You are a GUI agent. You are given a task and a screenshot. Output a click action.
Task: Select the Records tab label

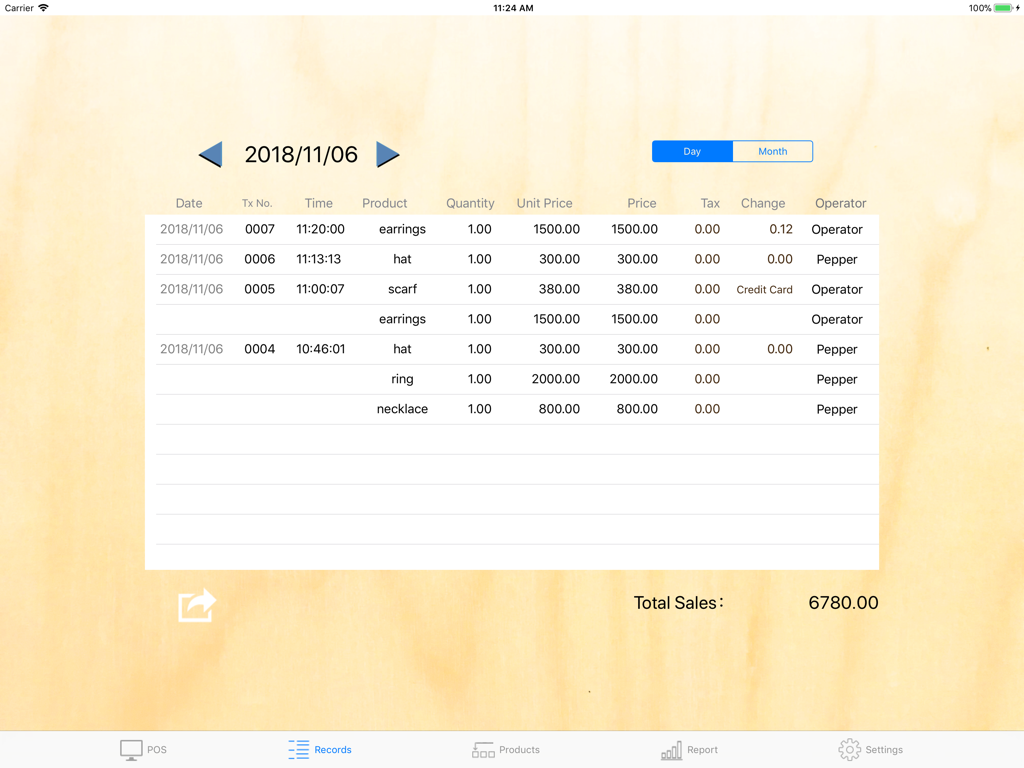click(x=331, y=749)
